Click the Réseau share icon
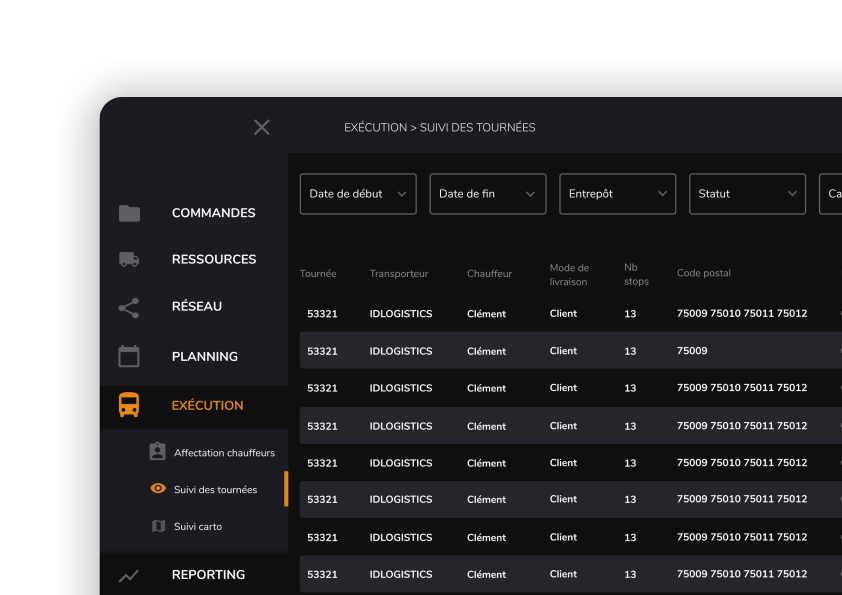 point(129,308)
